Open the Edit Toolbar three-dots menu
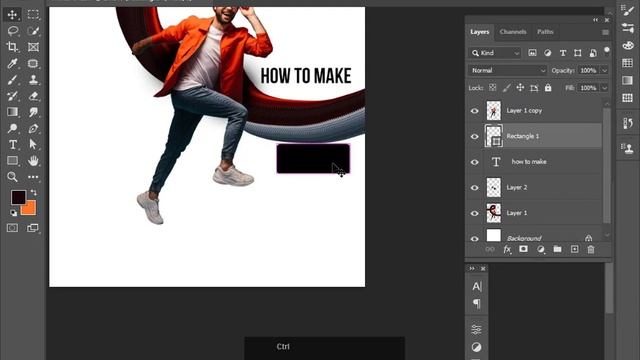 click(33, 177)
